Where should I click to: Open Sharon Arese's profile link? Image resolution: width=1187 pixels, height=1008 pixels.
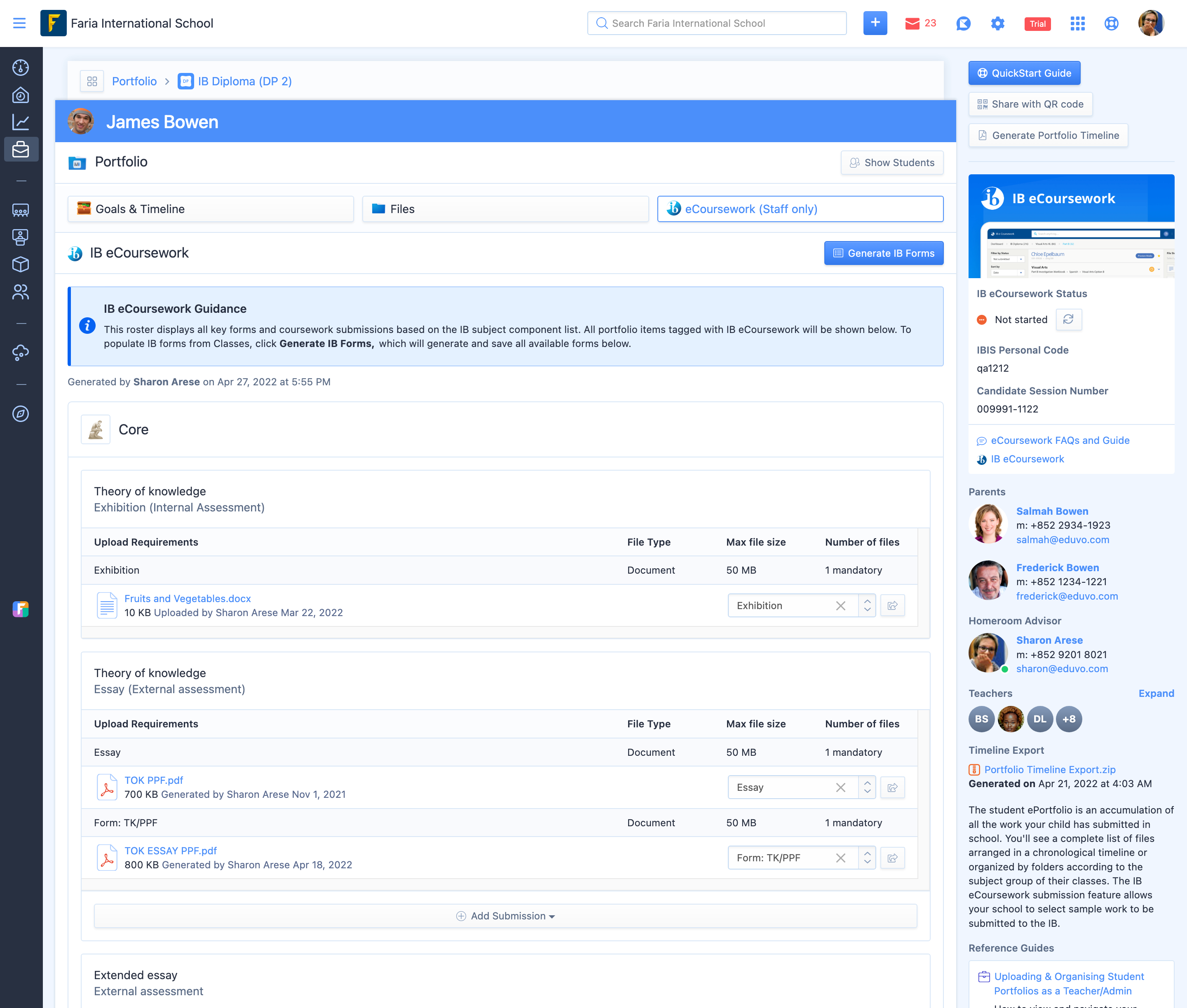coord(1049,640)
